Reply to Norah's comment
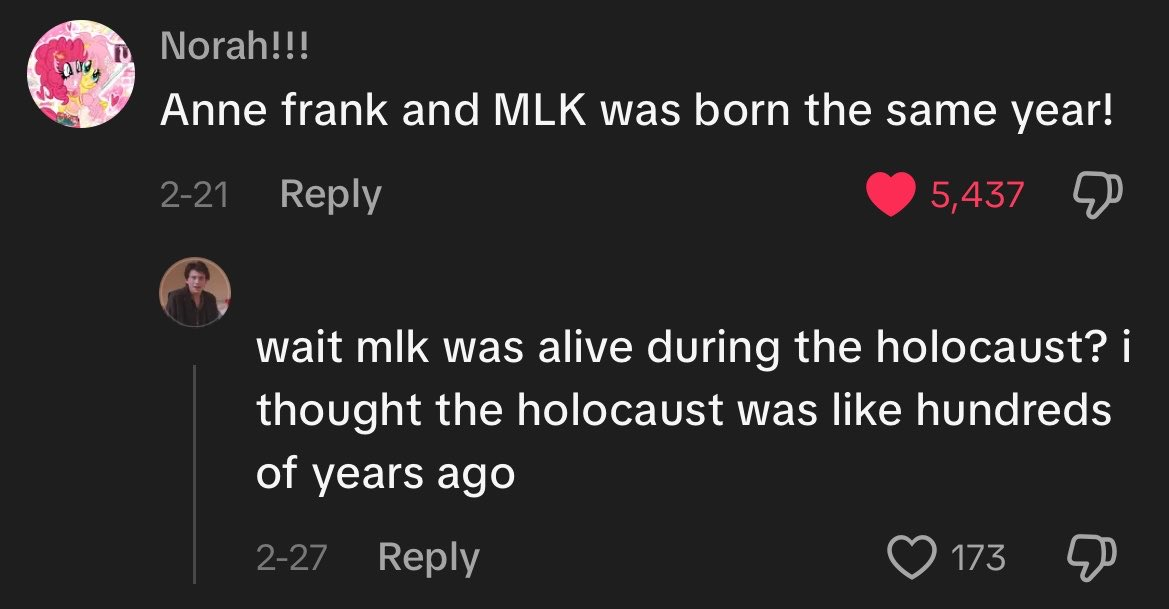The height and width of the screenshot is (609, 1169). click(x=330, y=194)
